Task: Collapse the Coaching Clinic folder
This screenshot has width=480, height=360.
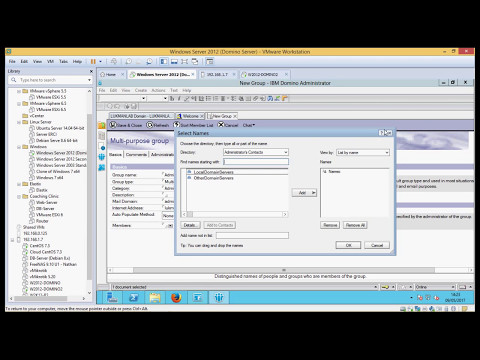Action: [x=19, y=196]
